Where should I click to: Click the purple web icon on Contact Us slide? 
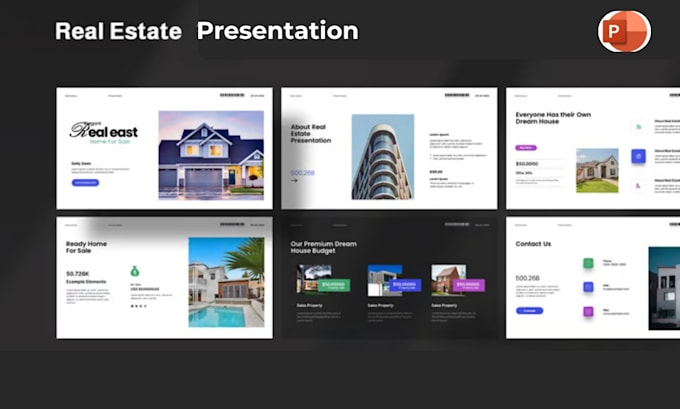point(588,311)
